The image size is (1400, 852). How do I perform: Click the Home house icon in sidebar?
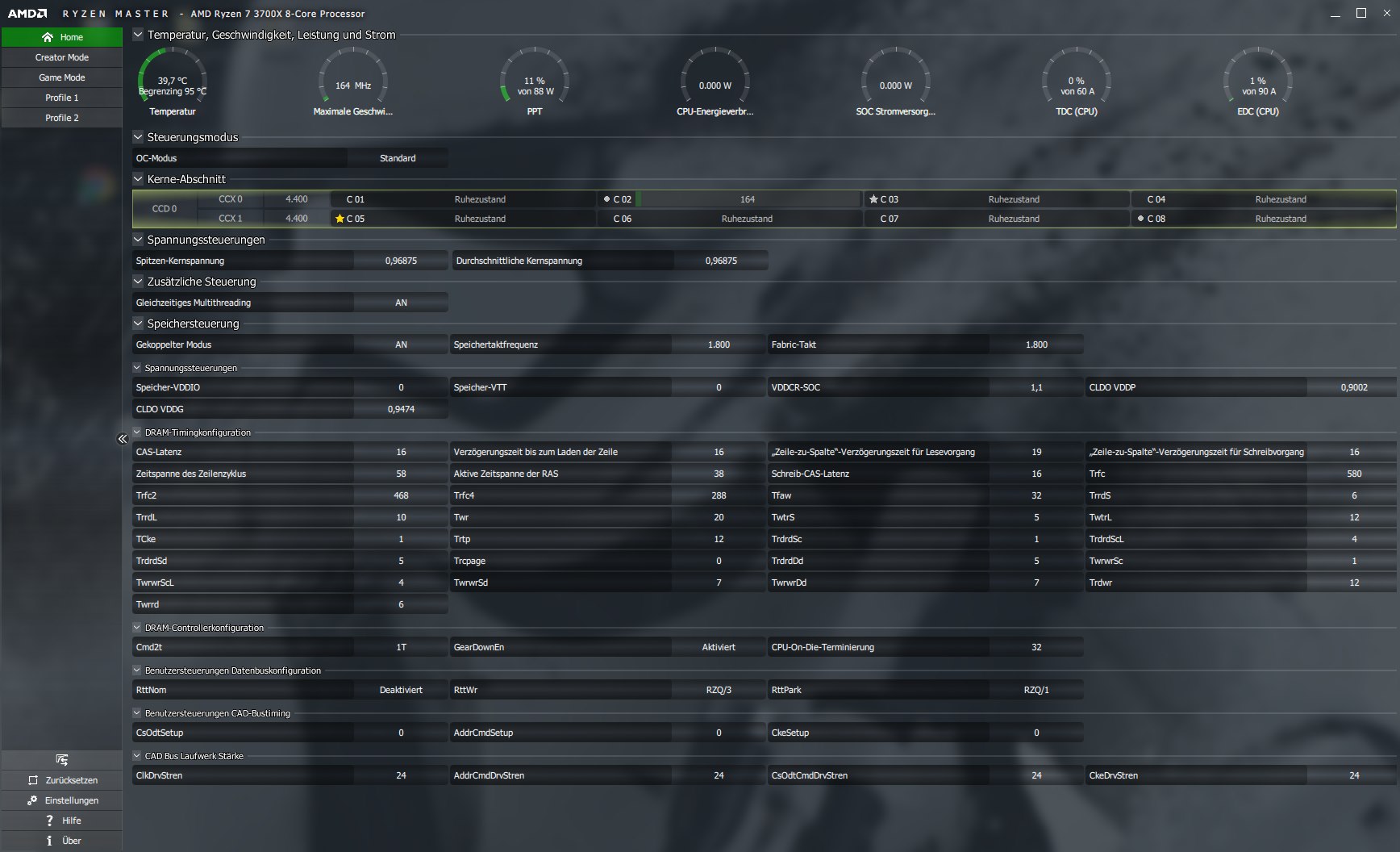click(x=48, y=37)
